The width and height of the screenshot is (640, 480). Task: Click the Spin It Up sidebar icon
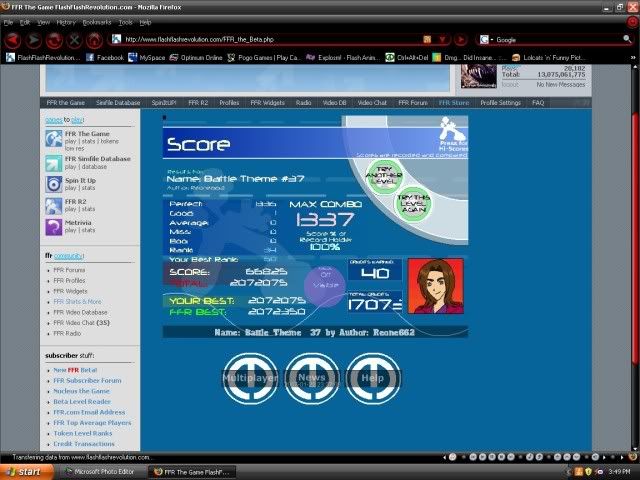(53, 183)
